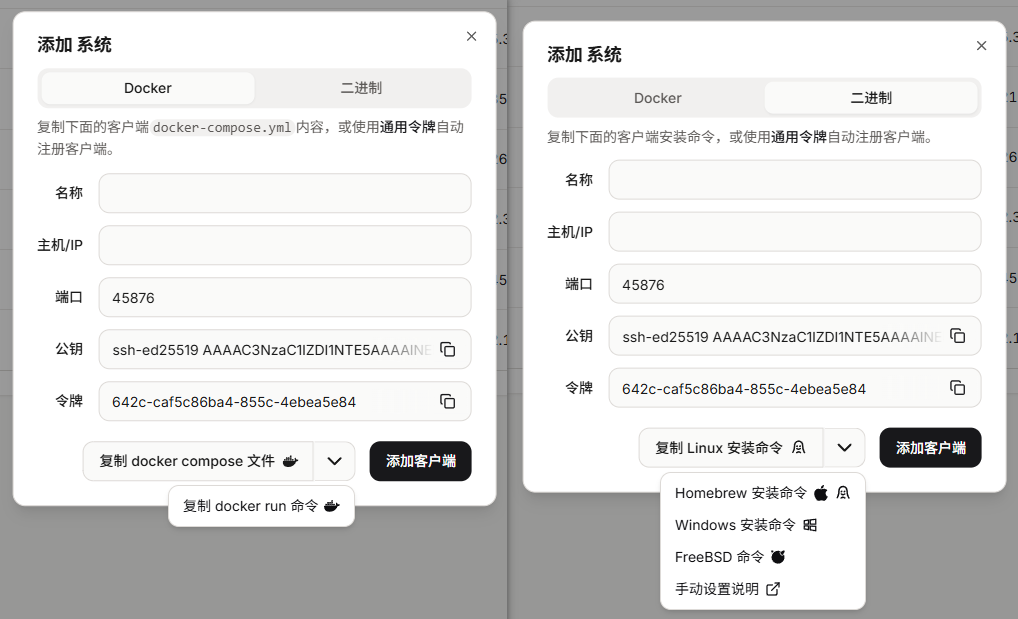Click the 复制 docker compose 文件 button
This screenshot has height=619, width=1018.
[198, 461]
